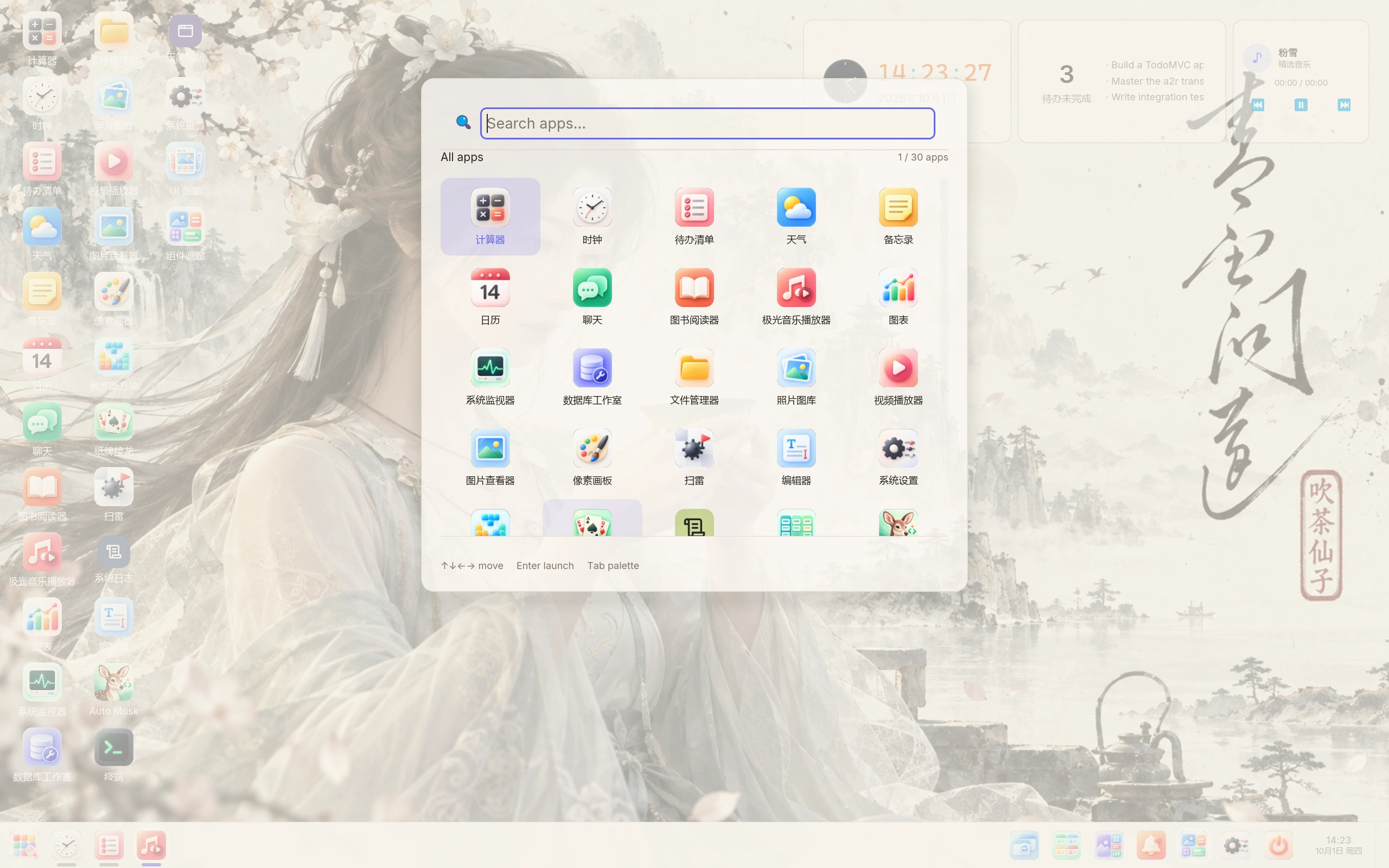Launch 极光音乐播放器 from the launcher grid
The height and width of the screenshot is (868, 1389).
[796, 297]
